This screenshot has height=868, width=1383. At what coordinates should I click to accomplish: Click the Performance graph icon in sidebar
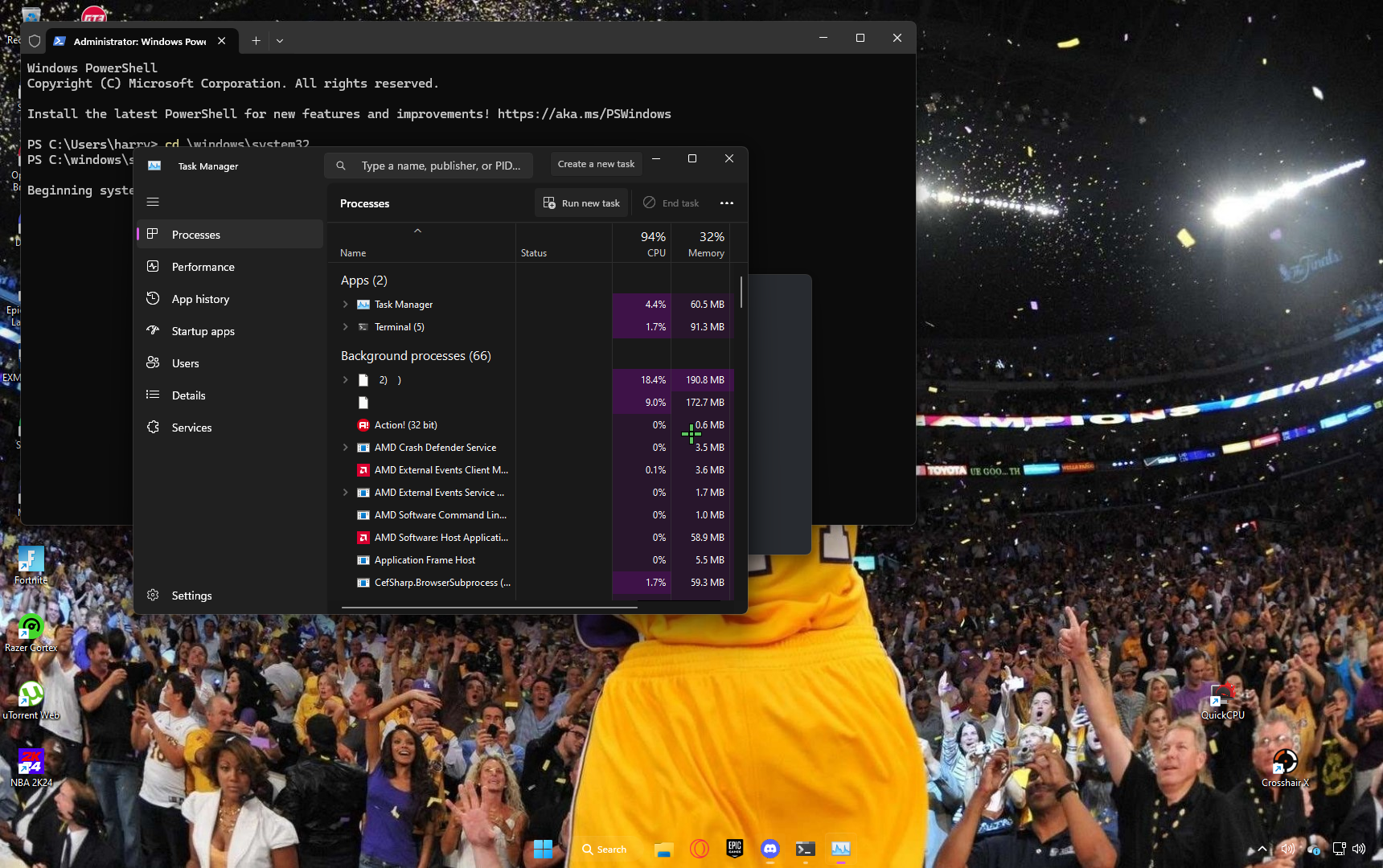point(153,266)
